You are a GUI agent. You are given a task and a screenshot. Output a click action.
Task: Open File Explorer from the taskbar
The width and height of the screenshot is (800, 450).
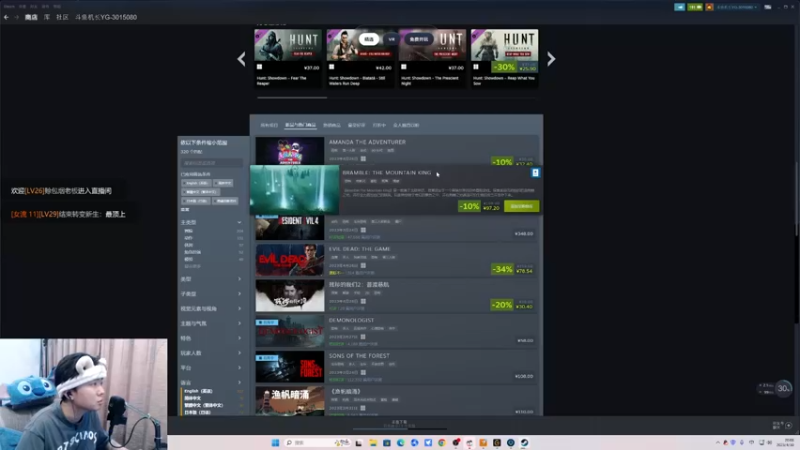[x=373, y=442]
